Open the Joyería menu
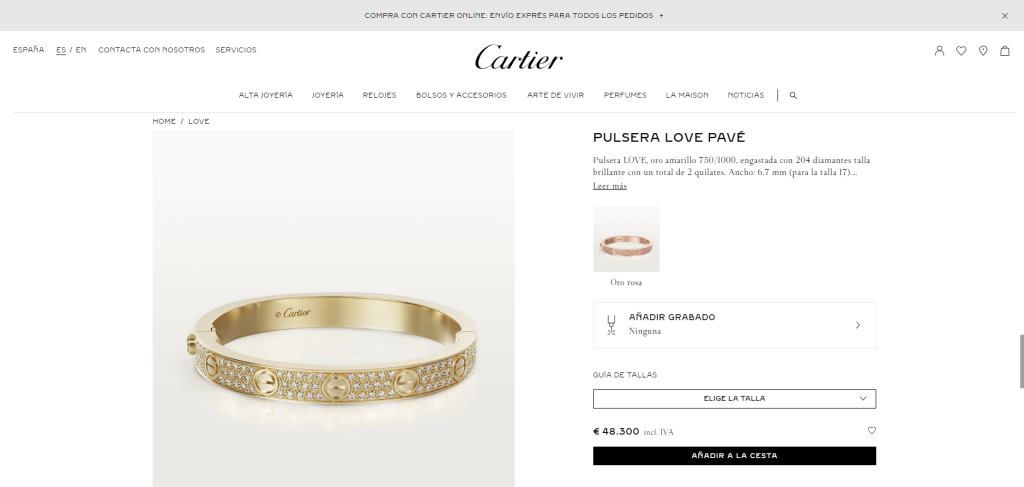Screen dimensions: 1024x487 point(327,95)
